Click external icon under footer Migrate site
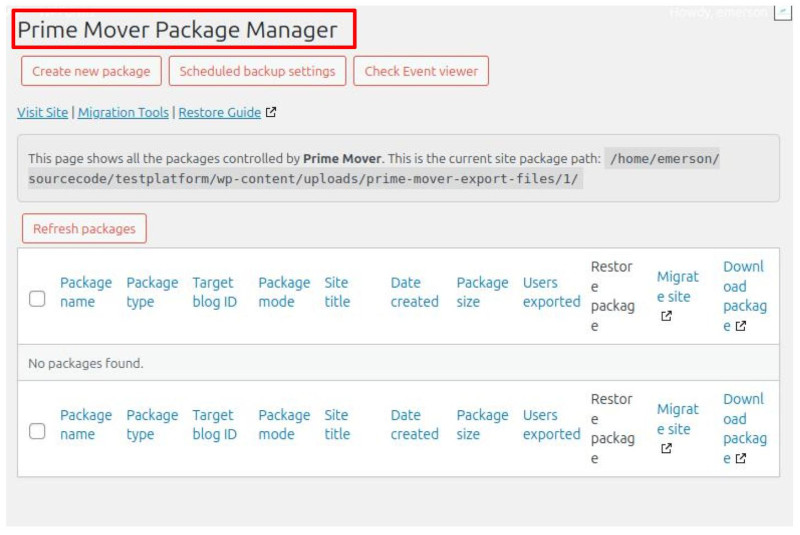 [x=666, y=448]
